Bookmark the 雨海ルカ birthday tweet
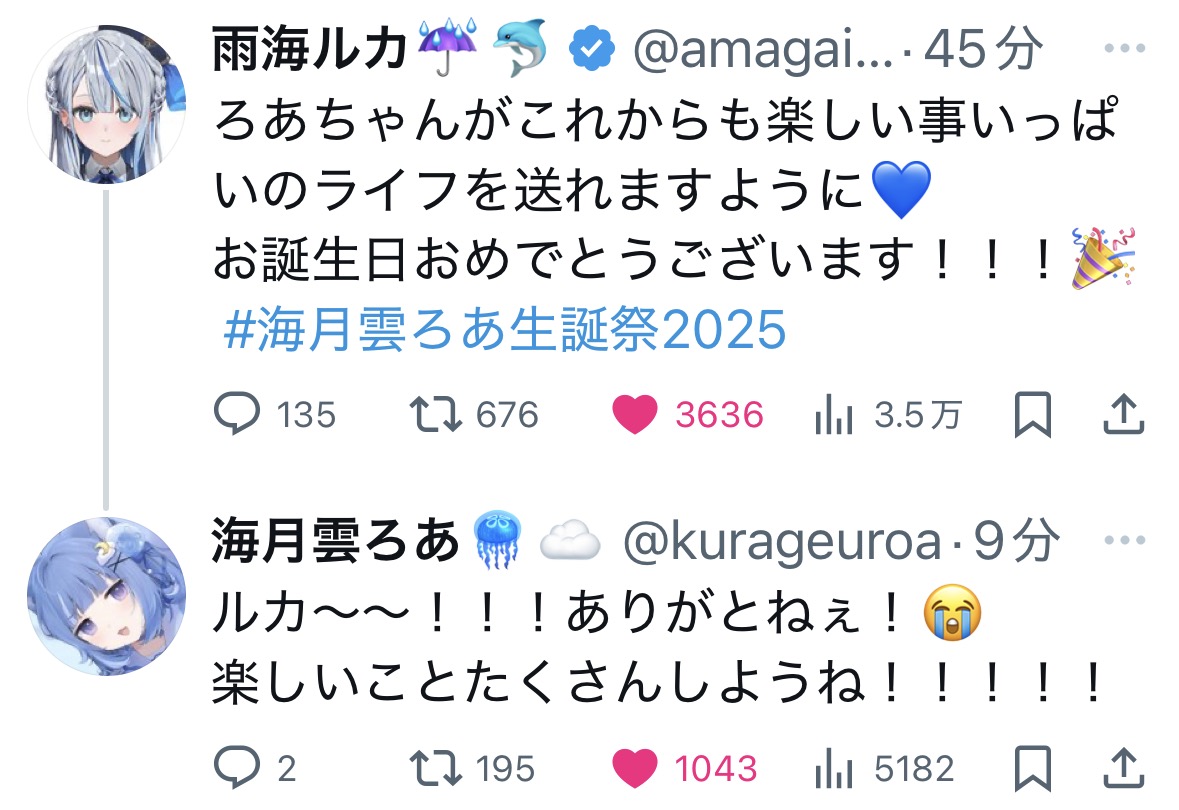 1032,414
